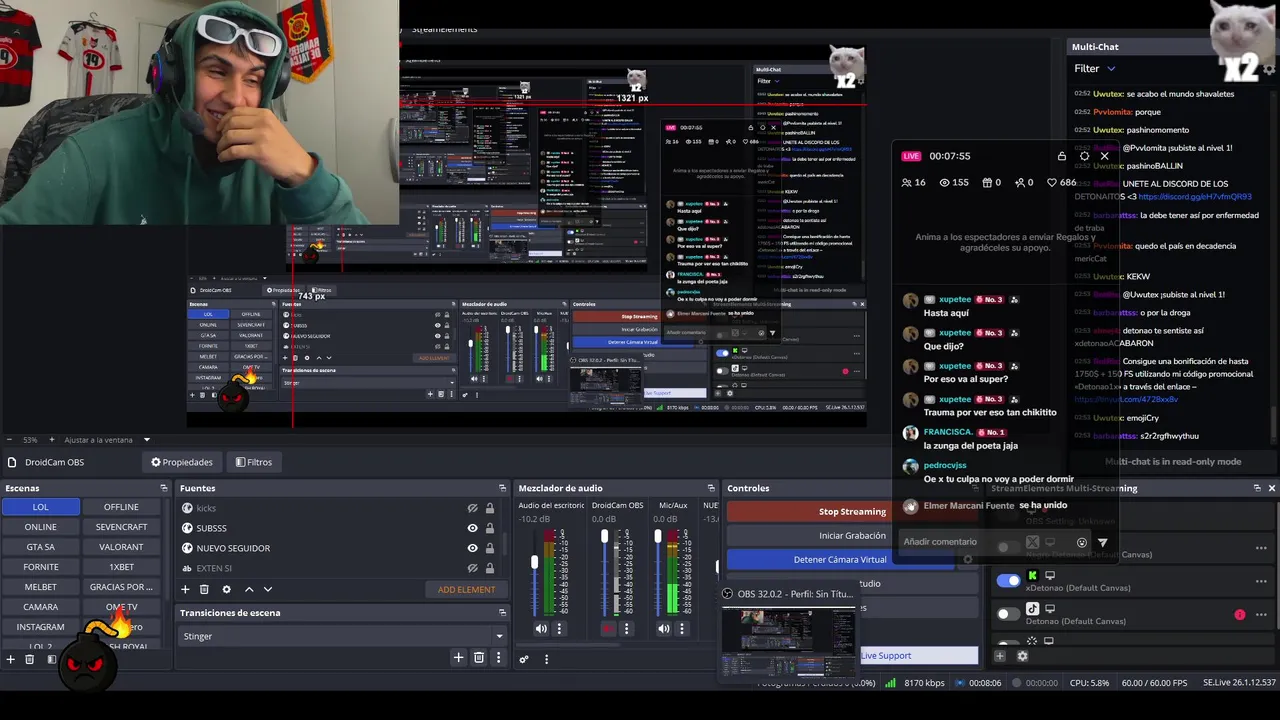Remove the current scene transition
This screenshot has height=720, width=1280.
pos(479,657)
